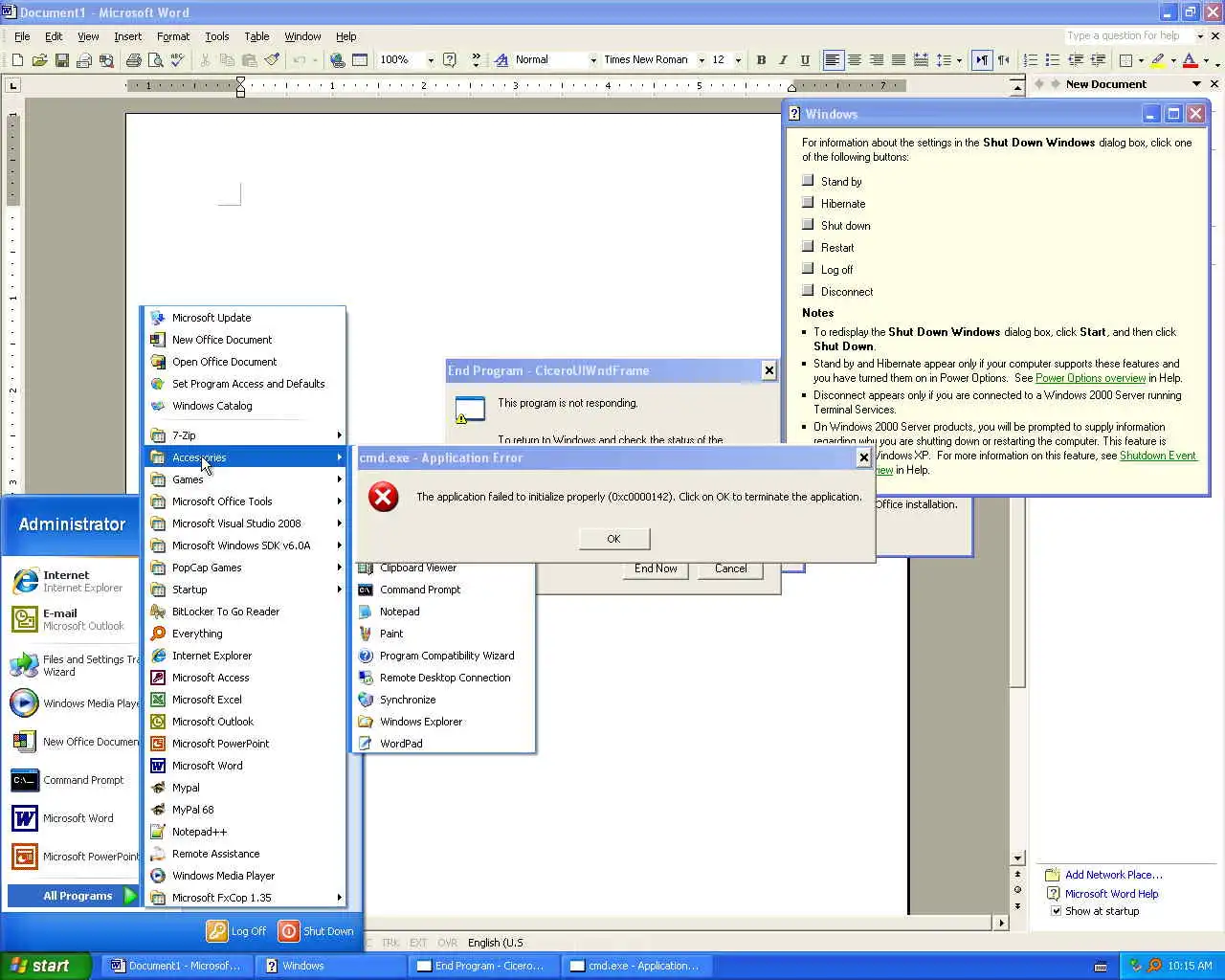Image resolution: width=1225 pixels, height=980 pixels.
Task: Open Microsoft Excel from All Programs
Action: coord(207,700)
